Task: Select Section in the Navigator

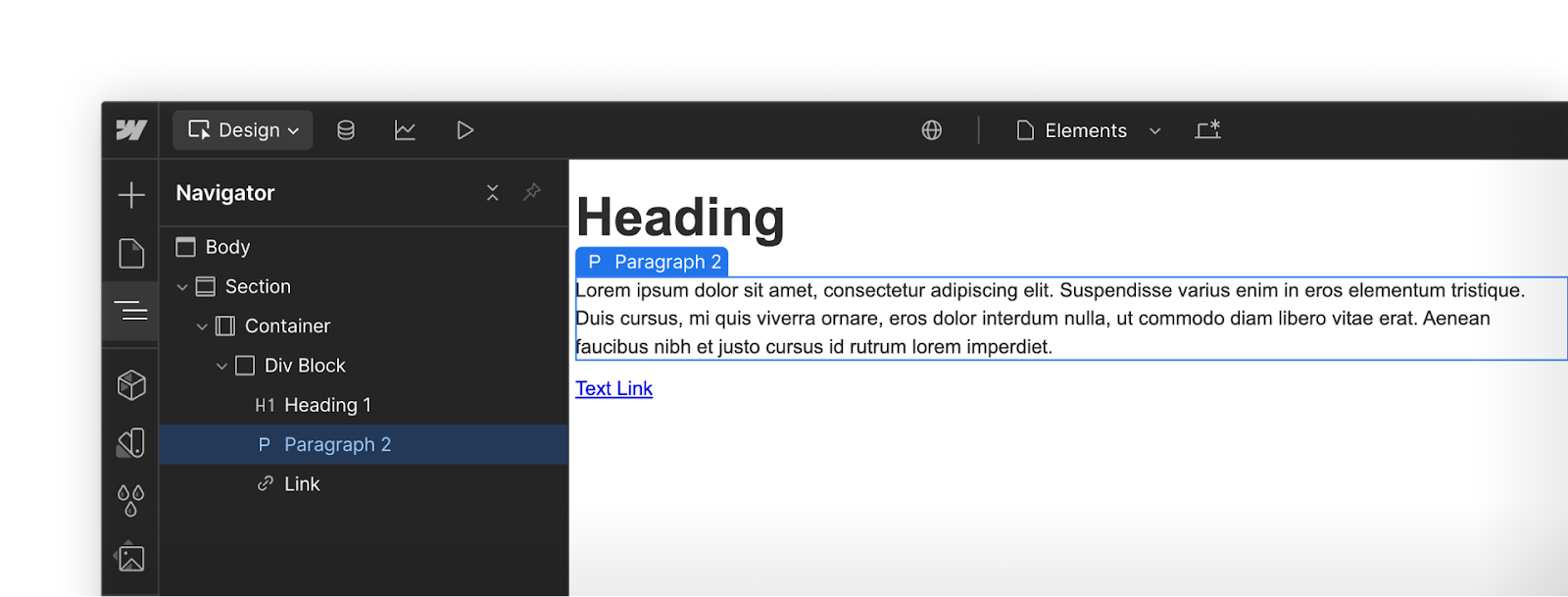Action: (x=364, y=287)
